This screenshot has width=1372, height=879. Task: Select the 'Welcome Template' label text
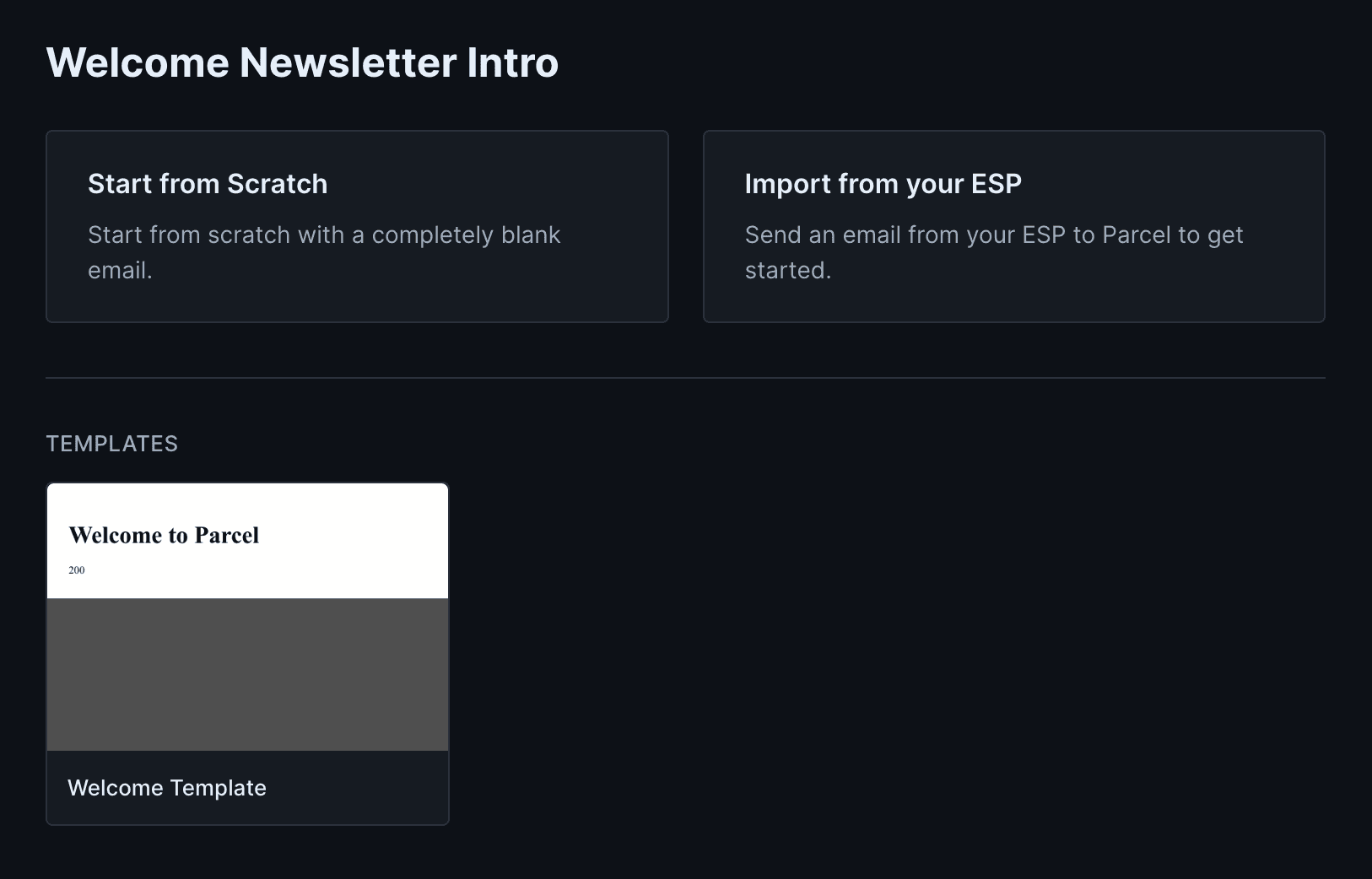166,788
